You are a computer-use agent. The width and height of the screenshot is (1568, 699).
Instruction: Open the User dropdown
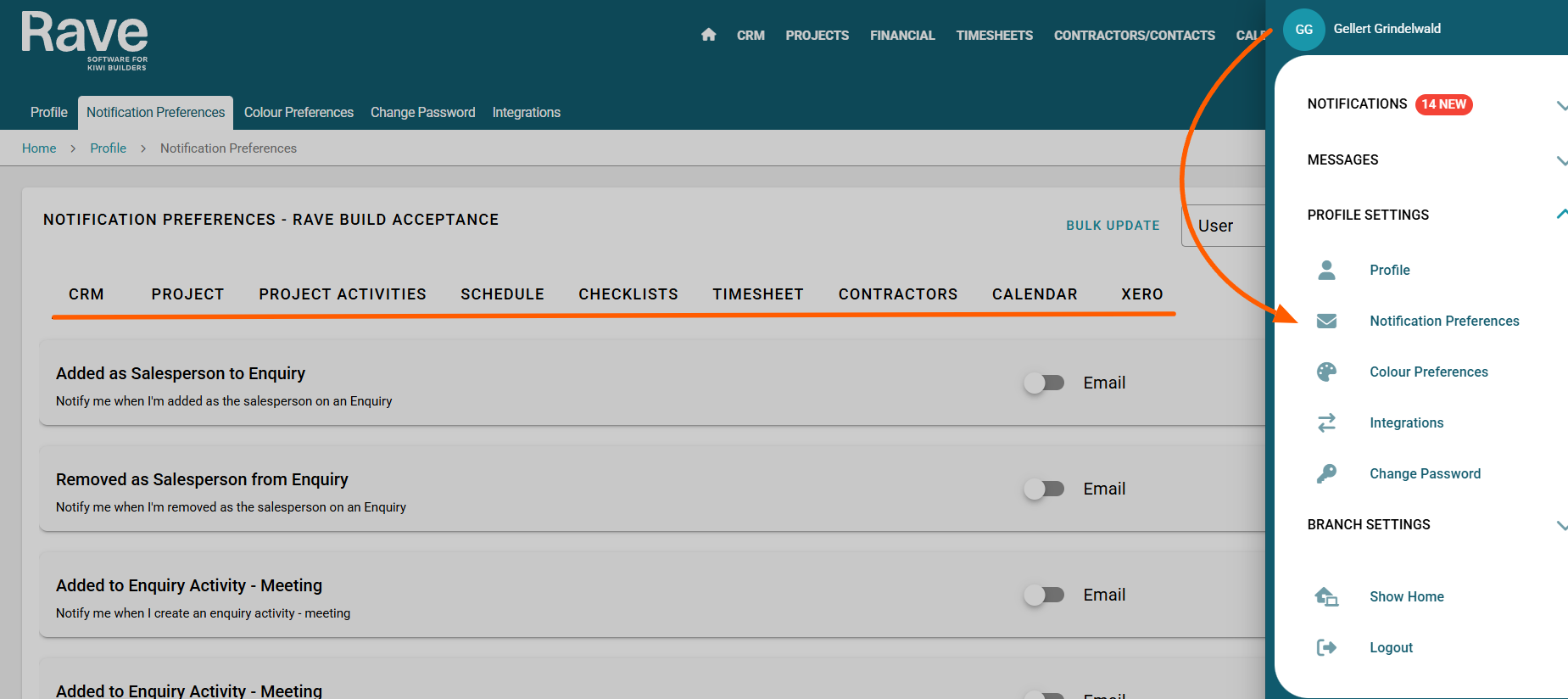1223,226
